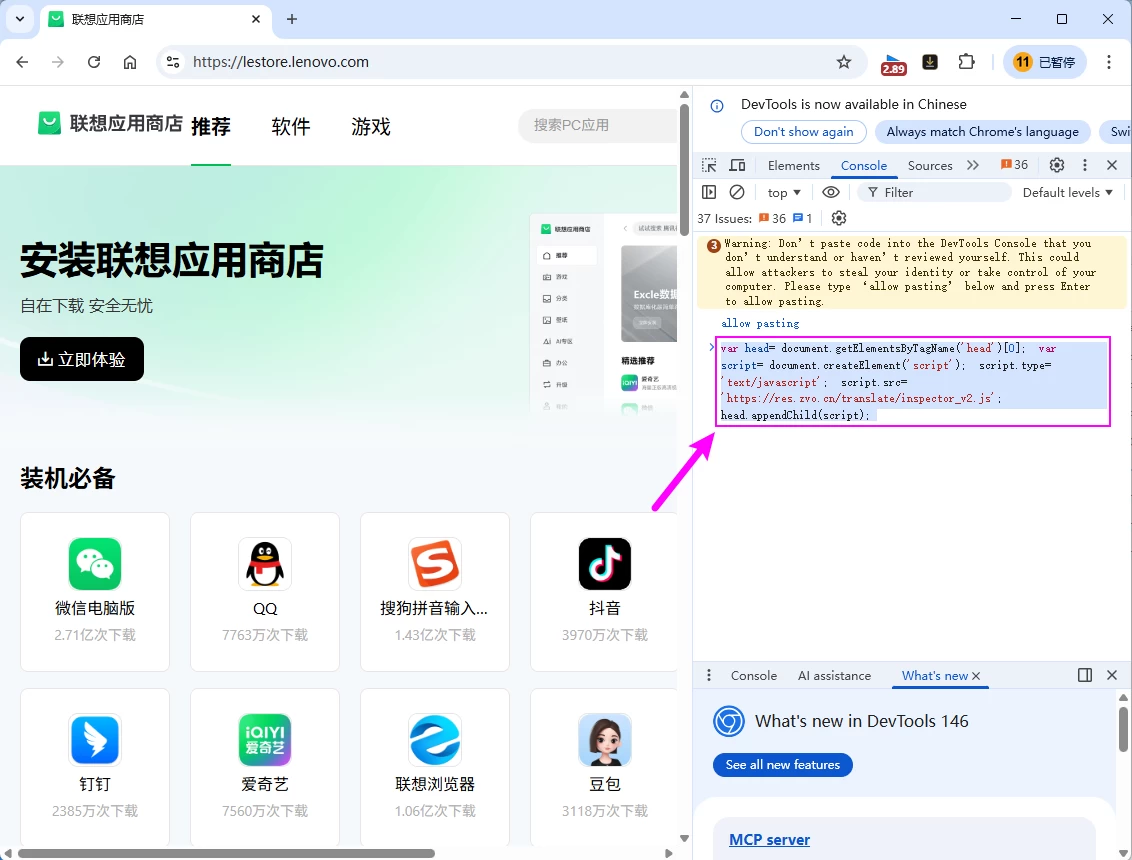1132x860 pixels.
Task: Click the page vertical scrollbar thumb
Action: tap(684, 170)
